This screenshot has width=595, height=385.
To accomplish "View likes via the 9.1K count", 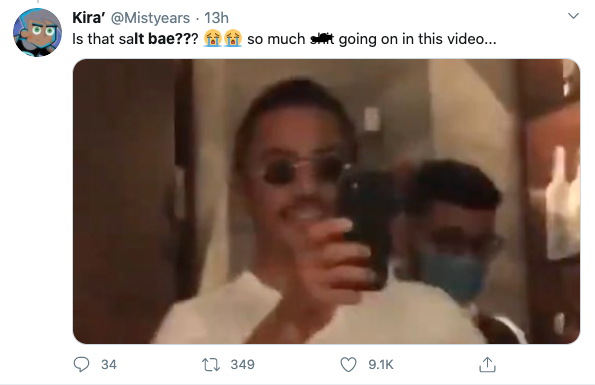I will (381, 365).
